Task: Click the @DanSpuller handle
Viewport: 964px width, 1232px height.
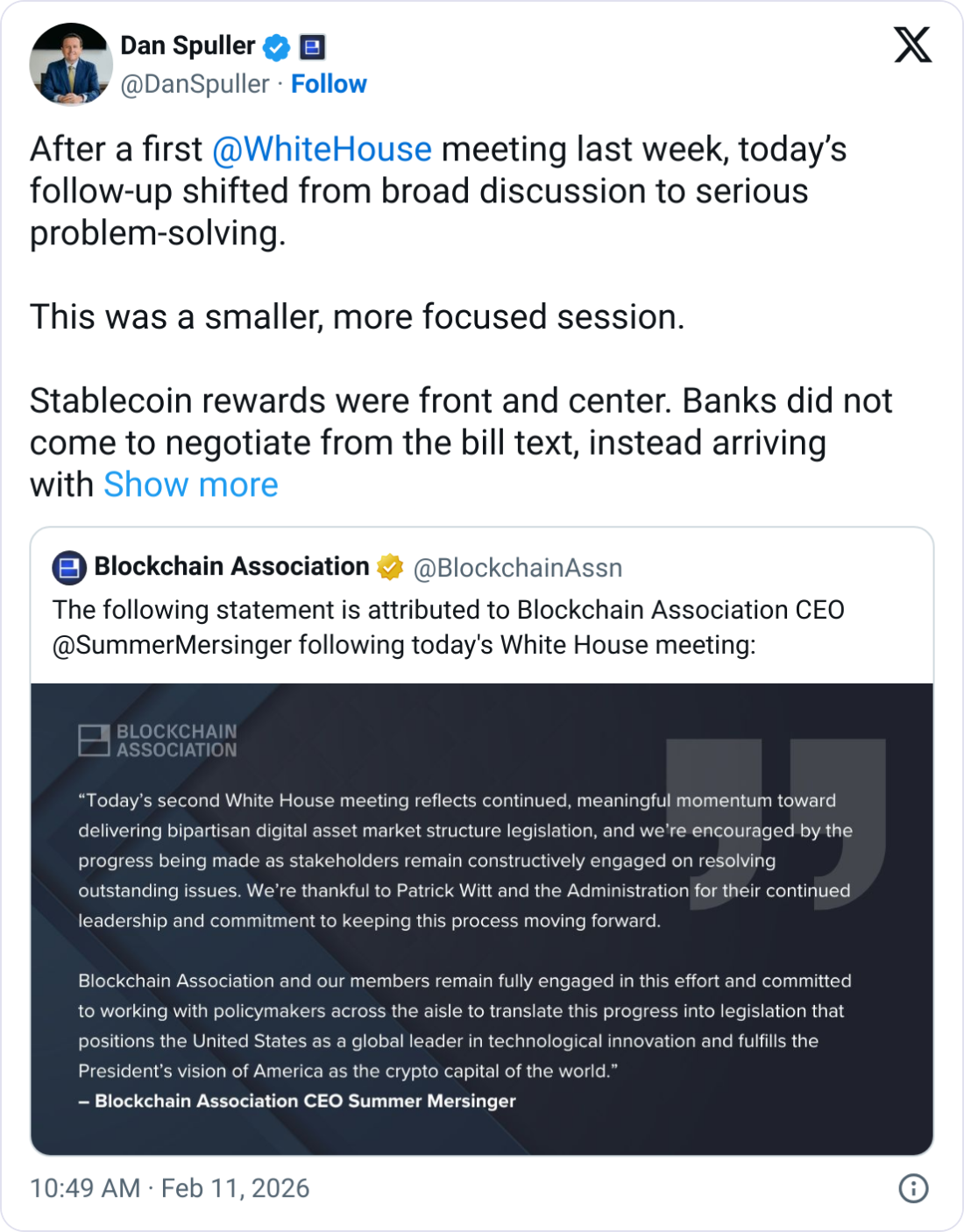Action: pos(195,84)
